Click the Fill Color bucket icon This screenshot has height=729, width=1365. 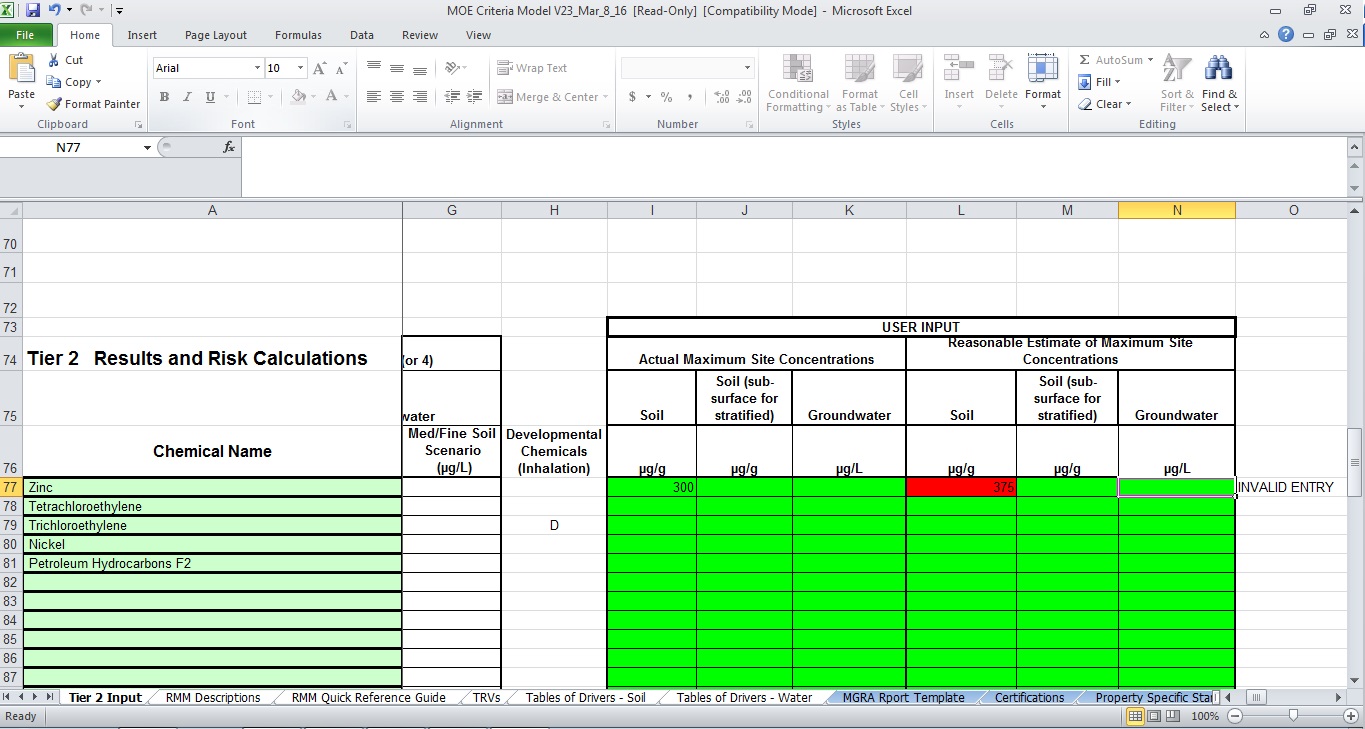tap(298, 97)
